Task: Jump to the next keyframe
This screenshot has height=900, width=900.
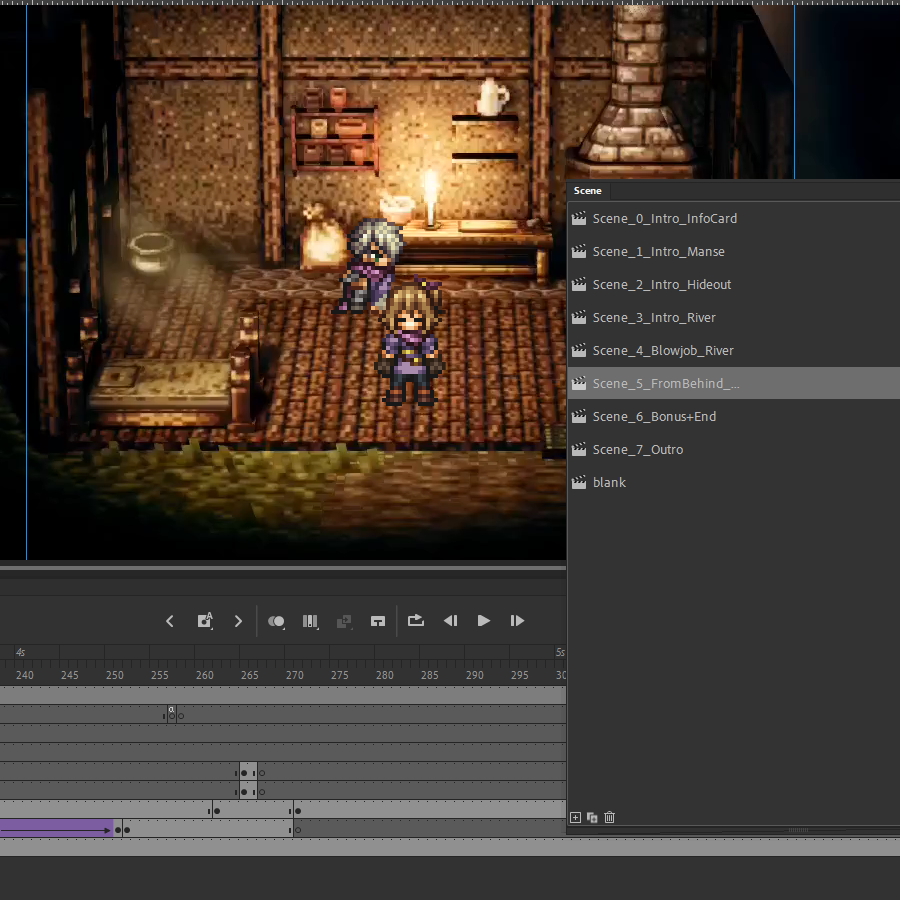Action: [238, 621]
